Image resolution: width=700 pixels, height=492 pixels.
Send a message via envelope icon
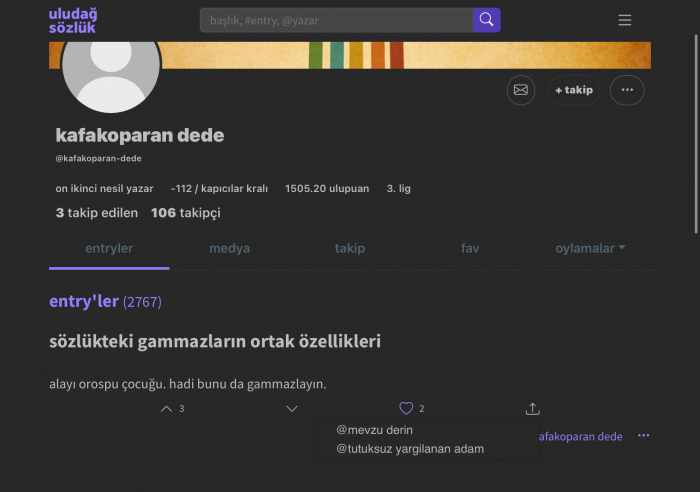click(520, 90)
